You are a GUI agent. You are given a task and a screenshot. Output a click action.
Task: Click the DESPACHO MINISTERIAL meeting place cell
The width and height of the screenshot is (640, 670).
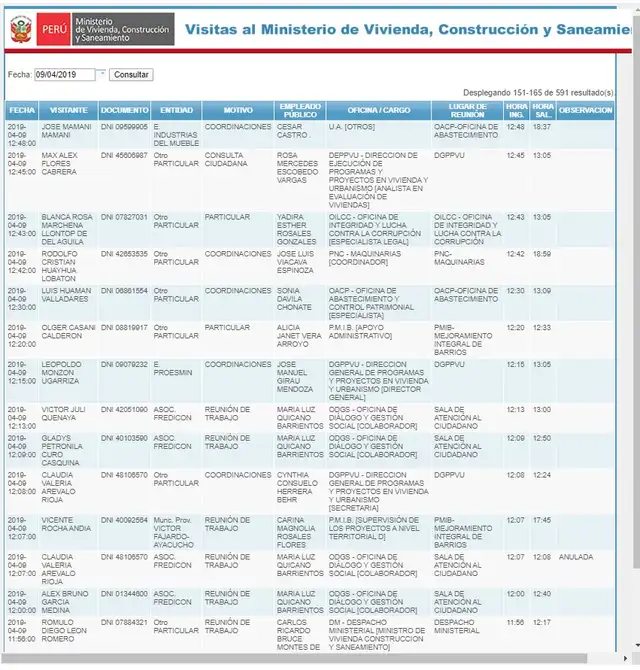pos(457,626)
